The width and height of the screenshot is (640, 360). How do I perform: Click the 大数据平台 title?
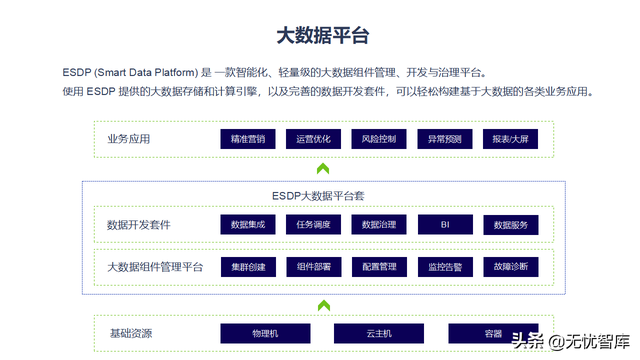(323, 36)
